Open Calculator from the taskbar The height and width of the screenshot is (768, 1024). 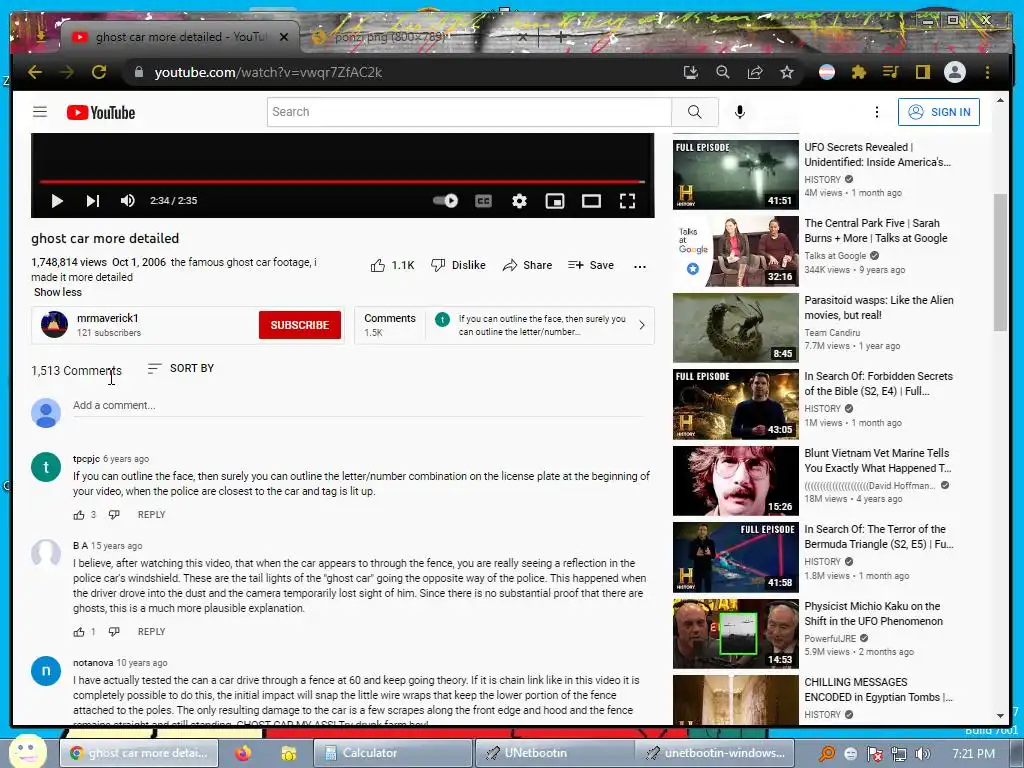click(x=392, y=753)
